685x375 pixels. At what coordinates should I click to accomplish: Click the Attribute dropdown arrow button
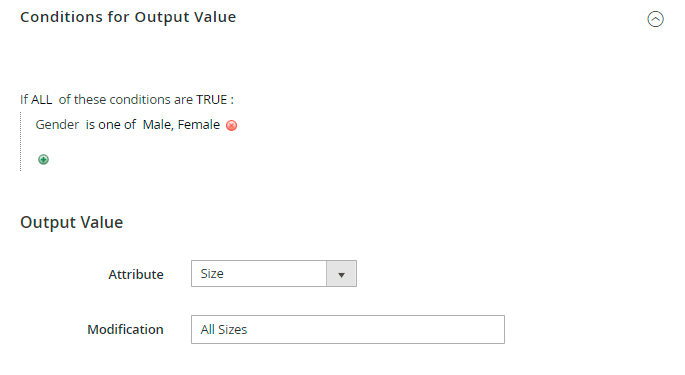coord(341,274)
